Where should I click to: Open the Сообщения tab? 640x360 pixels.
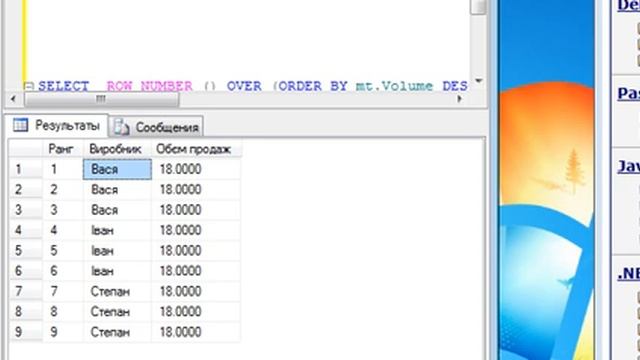[157, 127]
